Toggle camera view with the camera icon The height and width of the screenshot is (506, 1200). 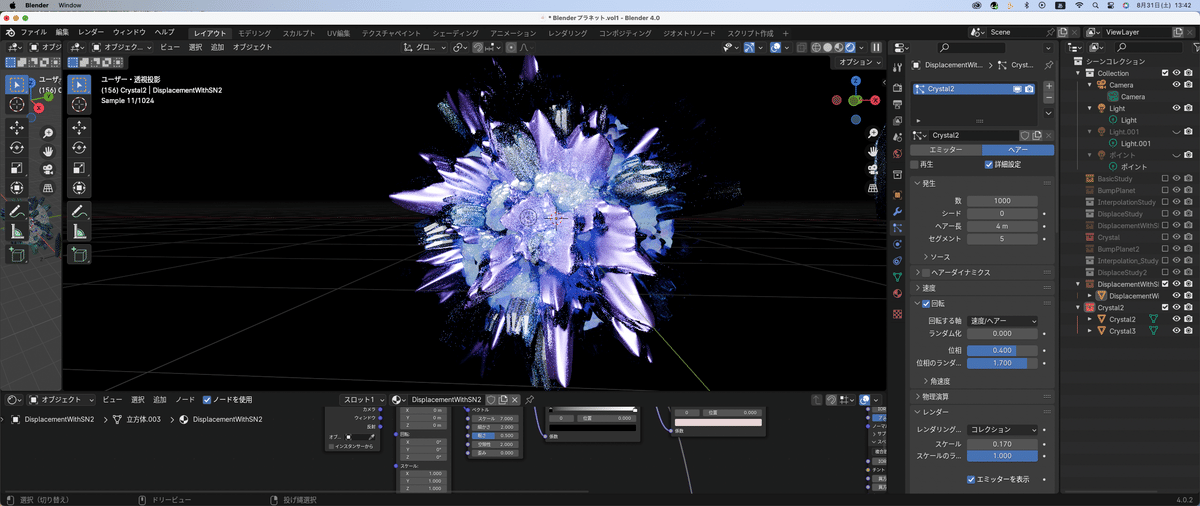873,169
